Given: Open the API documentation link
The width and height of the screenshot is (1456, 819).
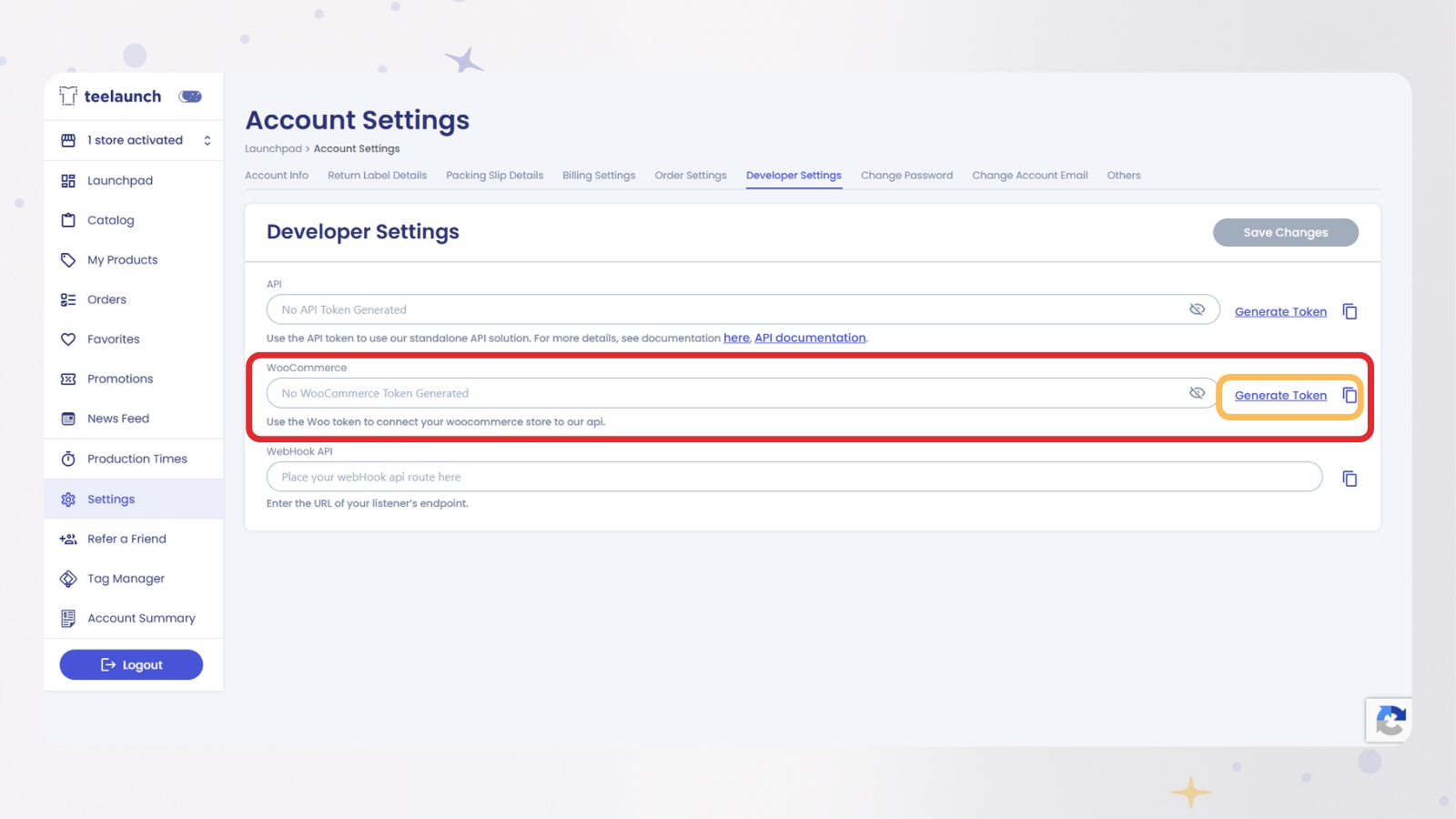Looking at the screenshot, I should [810, 338].
